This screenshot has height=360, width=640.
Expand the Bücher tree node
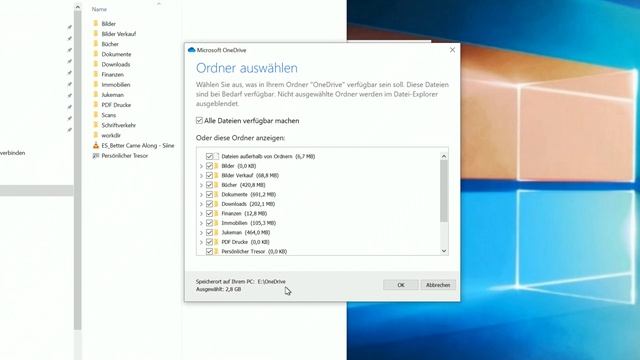(201, 185)
